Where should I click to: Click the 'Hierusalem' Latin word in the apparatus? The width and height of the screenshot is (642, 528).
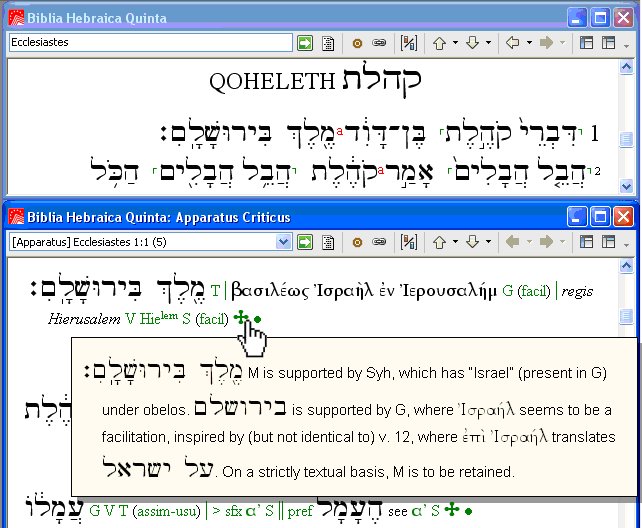tap(84, 319)
